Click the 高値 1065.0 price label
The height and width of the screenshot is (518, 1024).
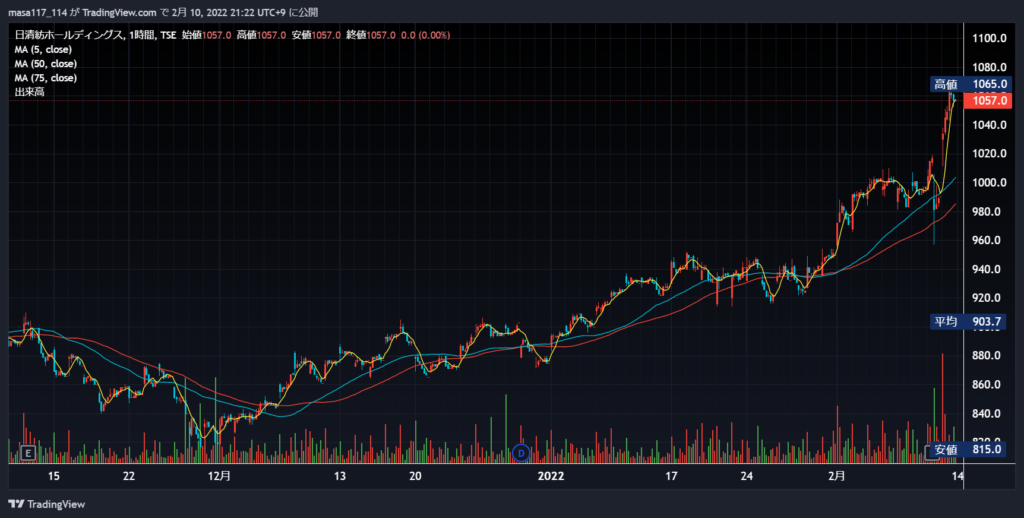971,84
